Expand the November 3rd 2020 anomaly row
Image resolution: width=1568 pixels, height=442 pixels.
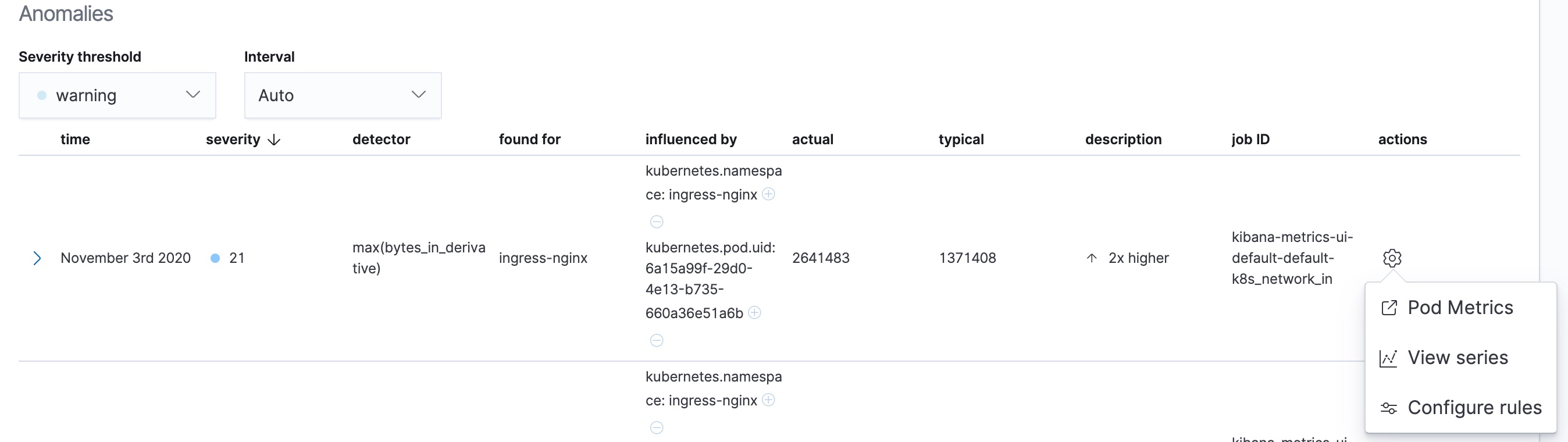click(x=37, y=258)
